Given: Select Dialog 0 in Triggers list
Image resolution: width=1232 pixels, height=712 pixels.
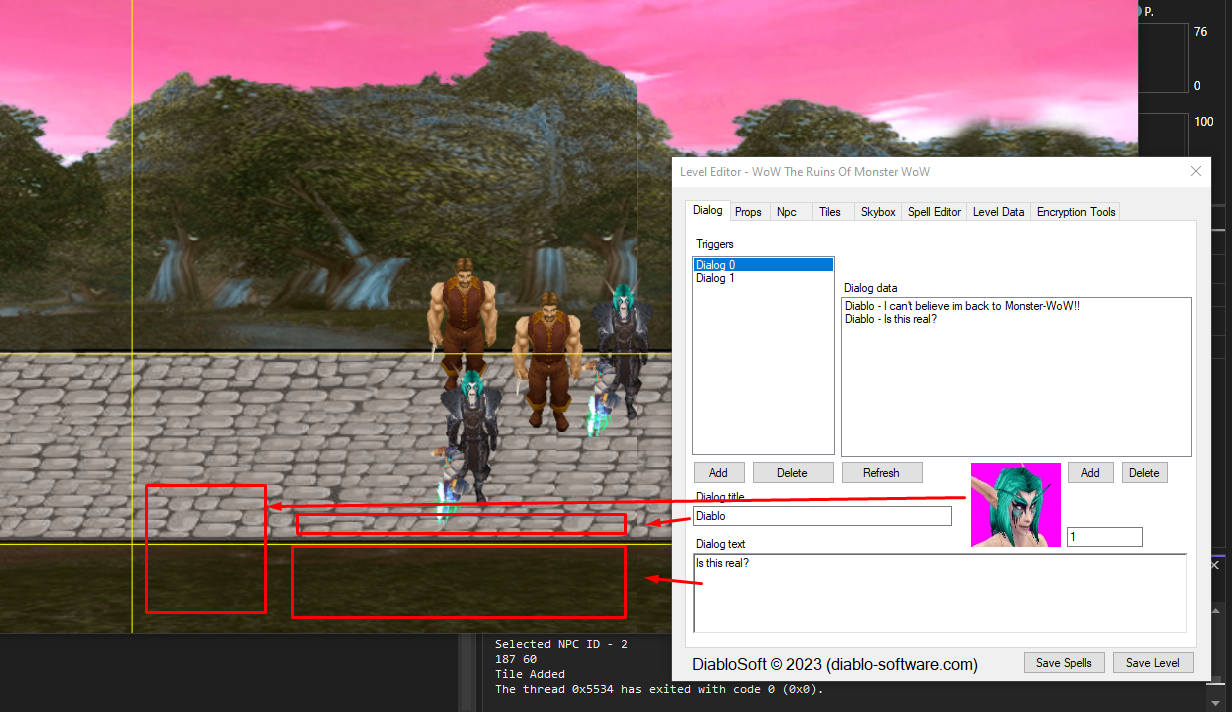Looking at the screenshot, I should (763, 265).
